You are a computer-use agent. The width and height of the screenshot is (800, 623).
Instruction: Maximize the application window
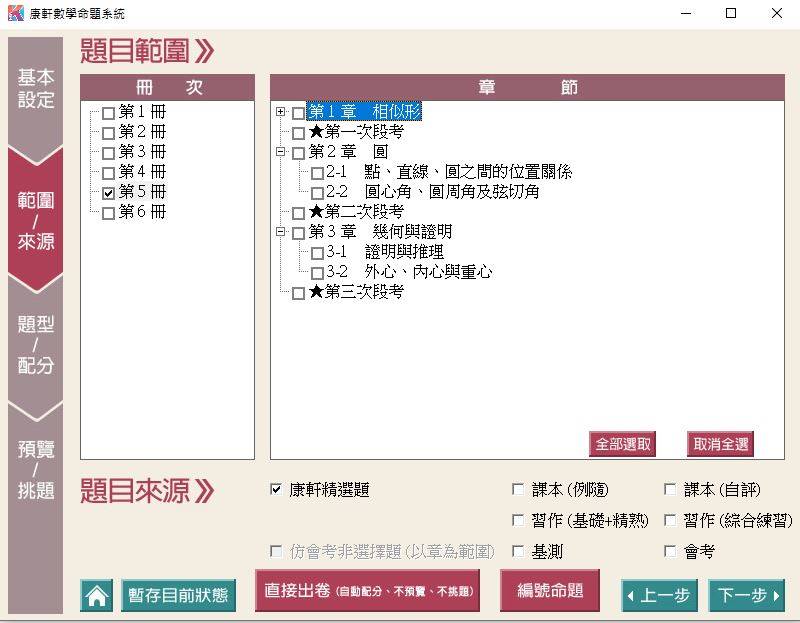click(x=731, y=13)
